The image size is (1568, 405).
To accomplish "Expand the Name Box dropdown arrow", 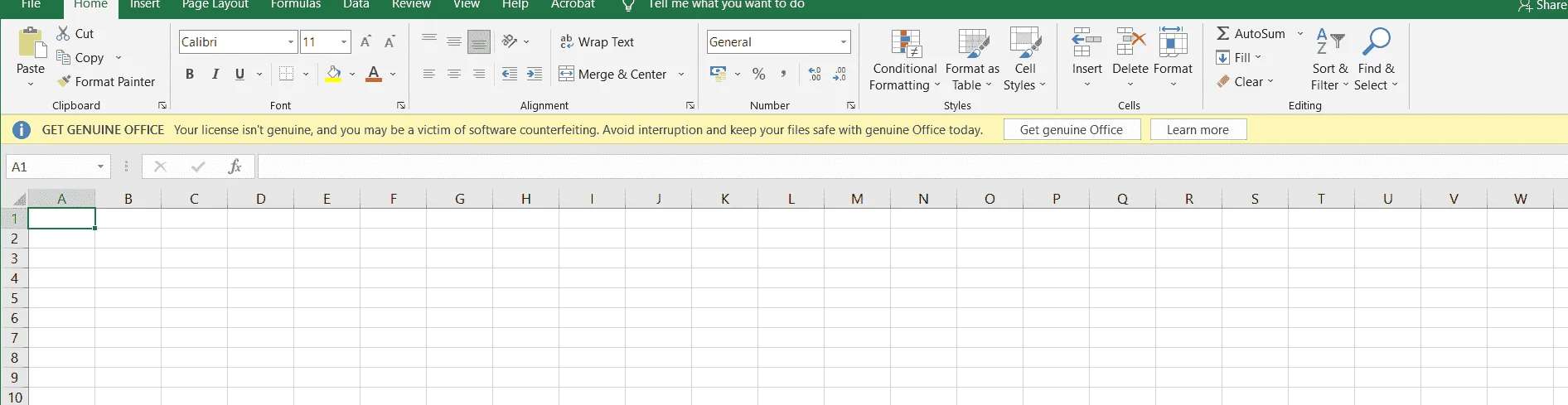I will [x=100, y=166].
